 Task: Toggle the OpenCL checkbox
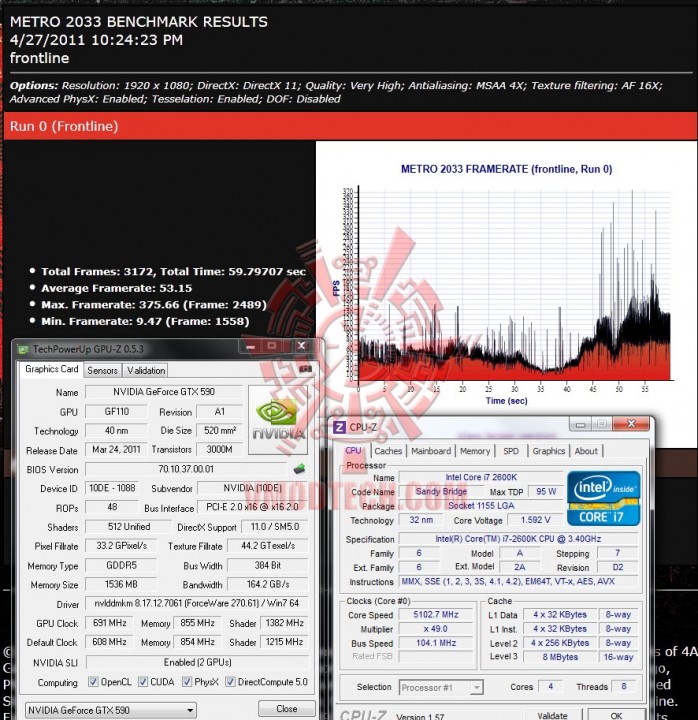(x=93, y=681)
